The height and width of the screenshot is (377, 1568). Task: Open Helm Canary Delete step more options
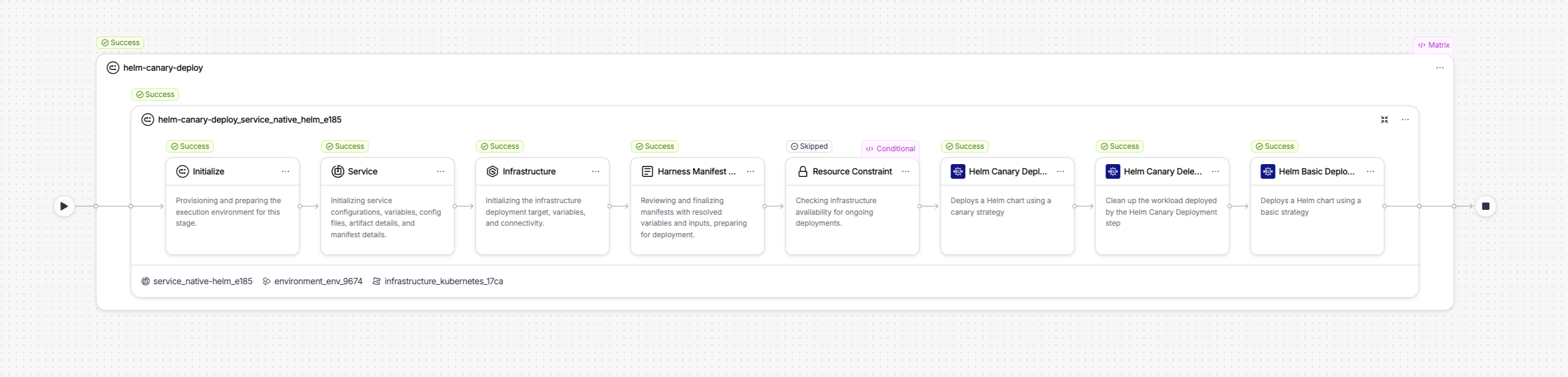click(x=1215, y=171)
